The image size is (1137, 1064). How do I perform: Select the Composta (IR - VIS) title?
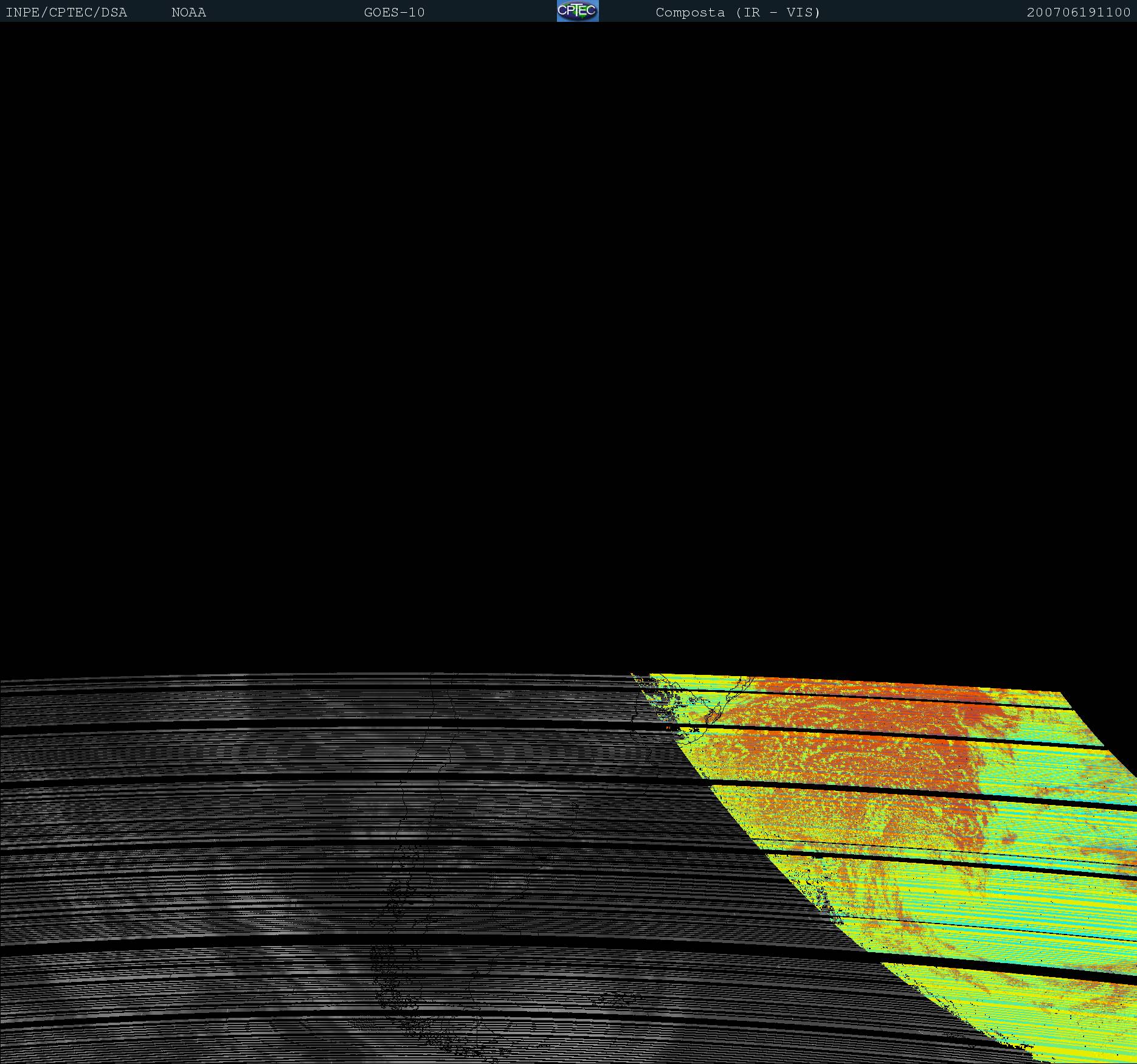738,12
